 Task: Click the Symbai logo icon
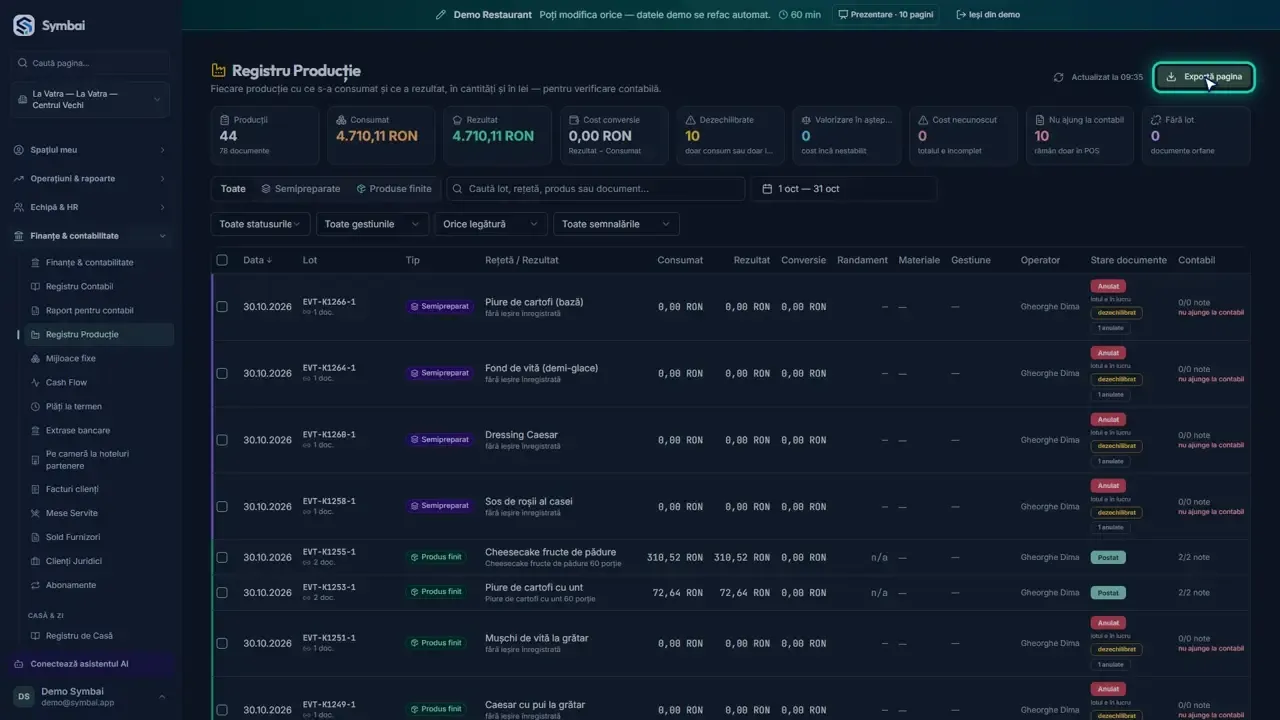[24, 26]
